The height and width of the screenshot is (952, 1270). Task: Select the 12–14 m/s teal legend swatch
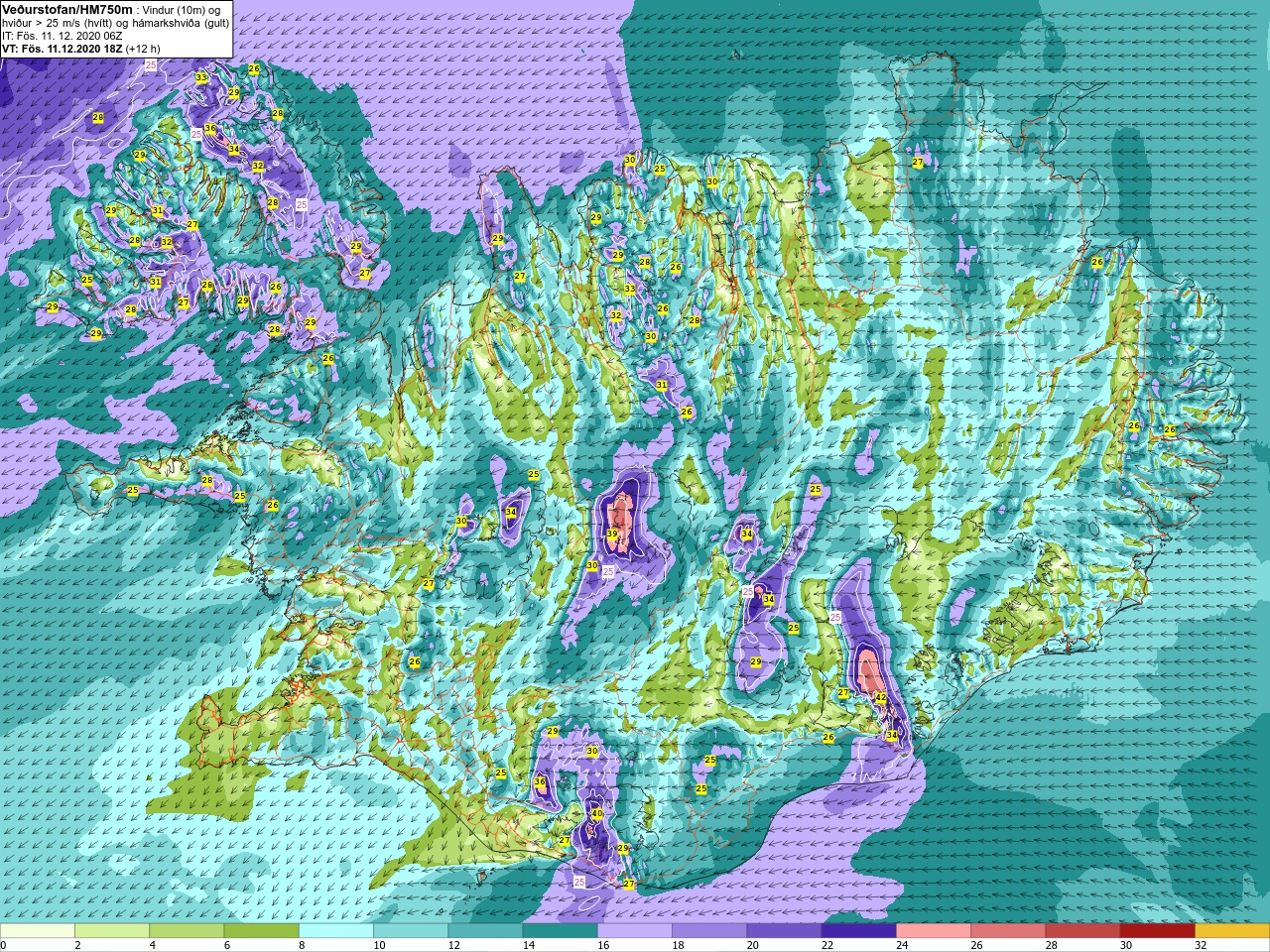point(485,931)
